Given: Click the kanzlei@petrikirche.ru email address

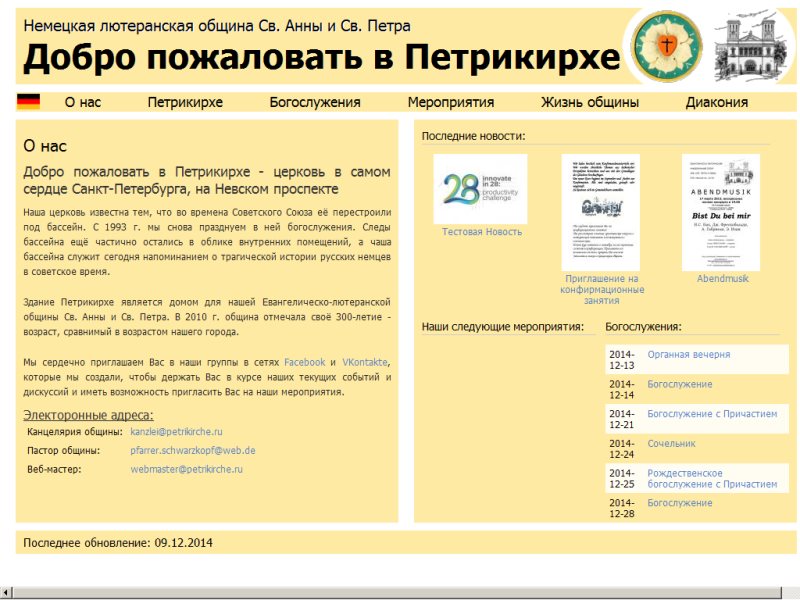Looking at the screenshot, I should pyautogui.click(x=176, y=432).
